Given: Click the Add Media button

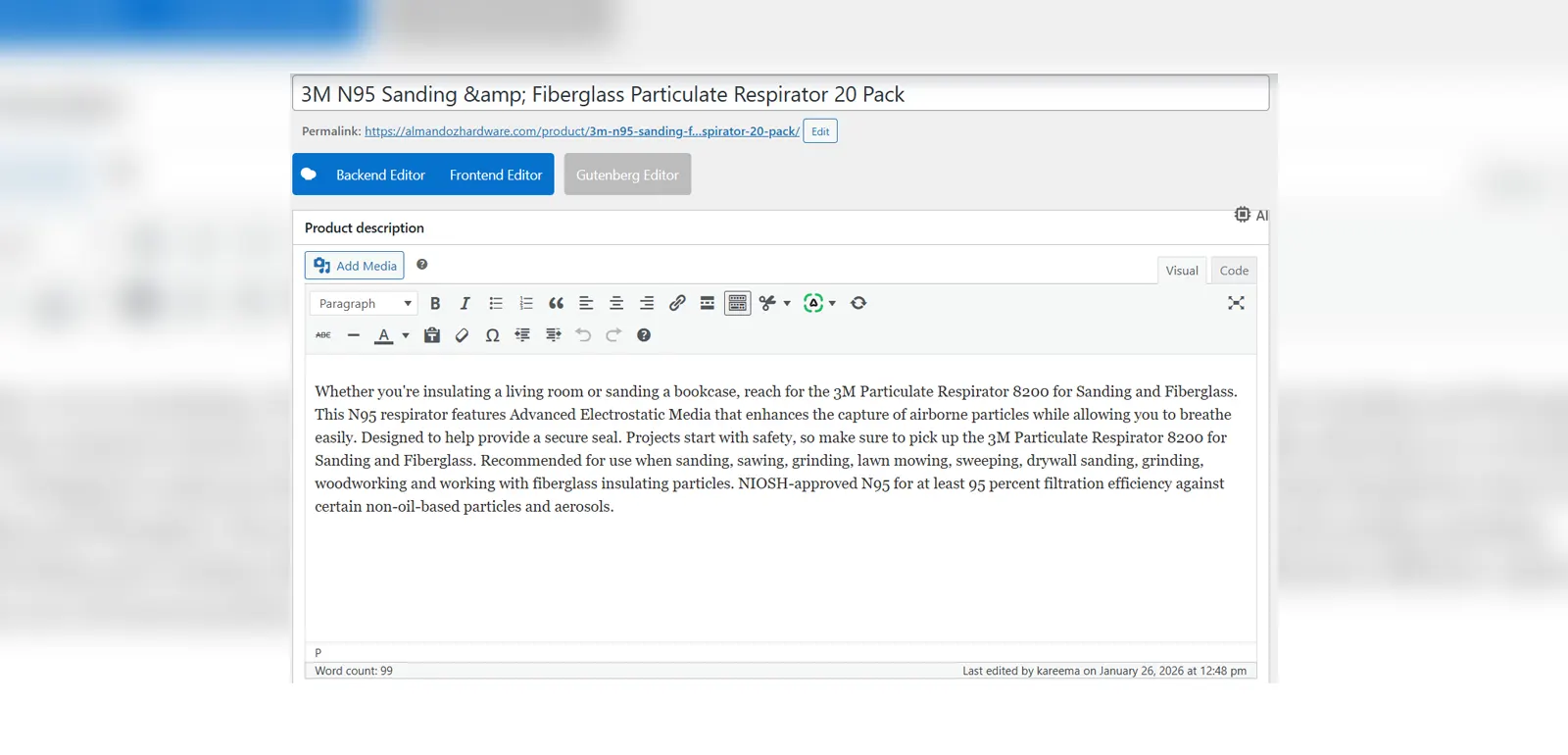Looking at the screenshot, I should (355, 266).
